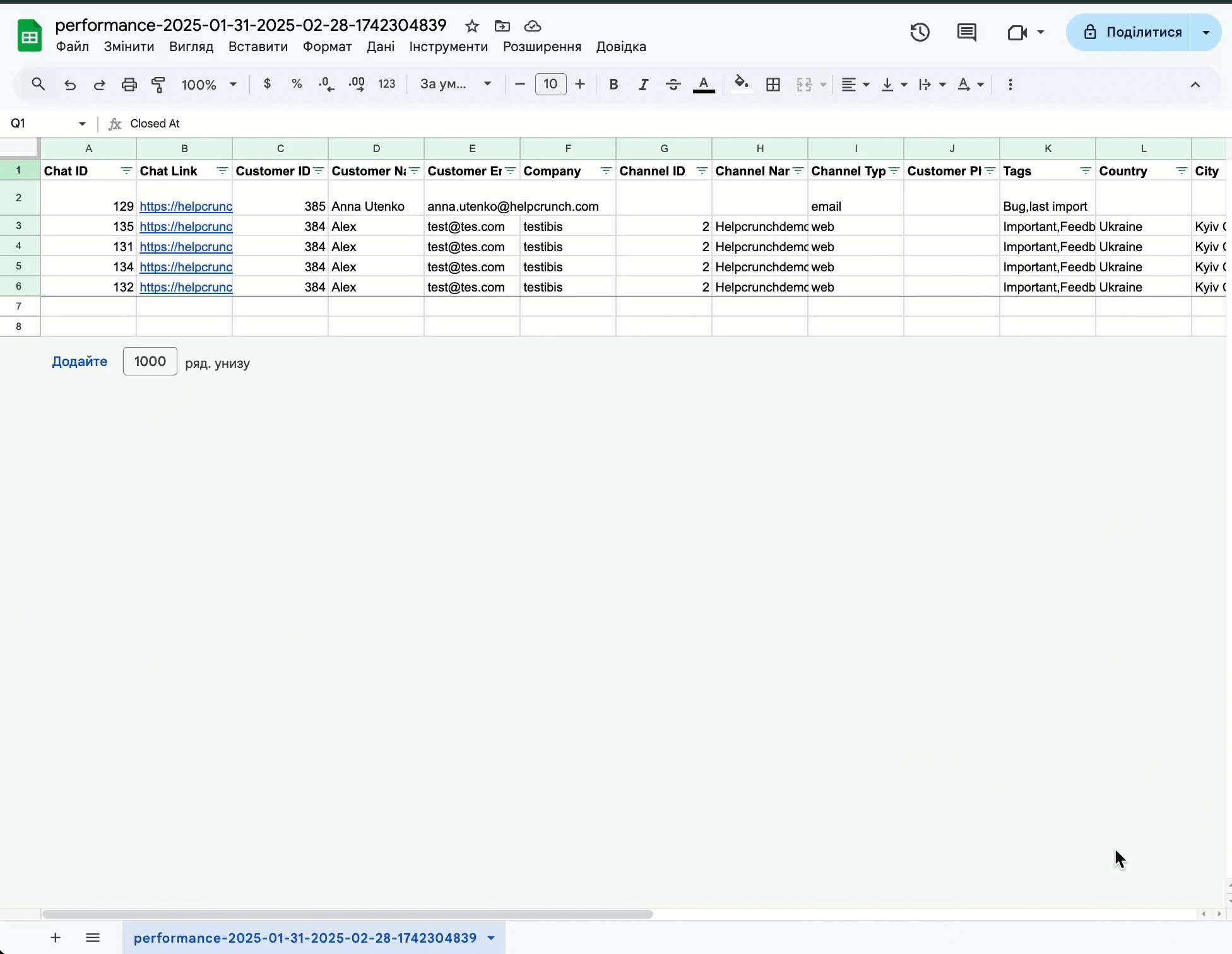Click the borders grid icon
The height and width of the screenshot is (954, 1232).
tap(773, 85)
